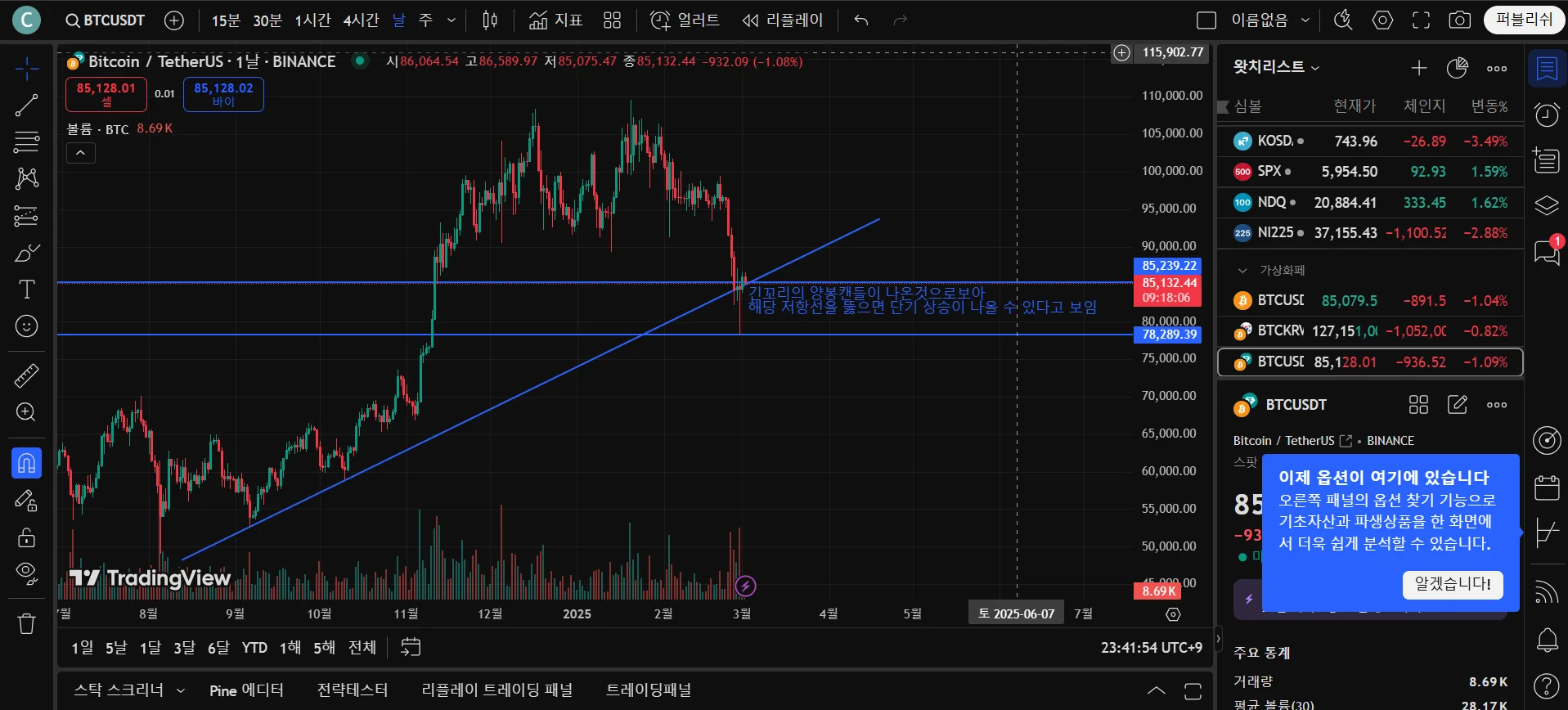
Task: Activate the ruler measure tool
Action: pyautogui.click(x=27, y=375)
